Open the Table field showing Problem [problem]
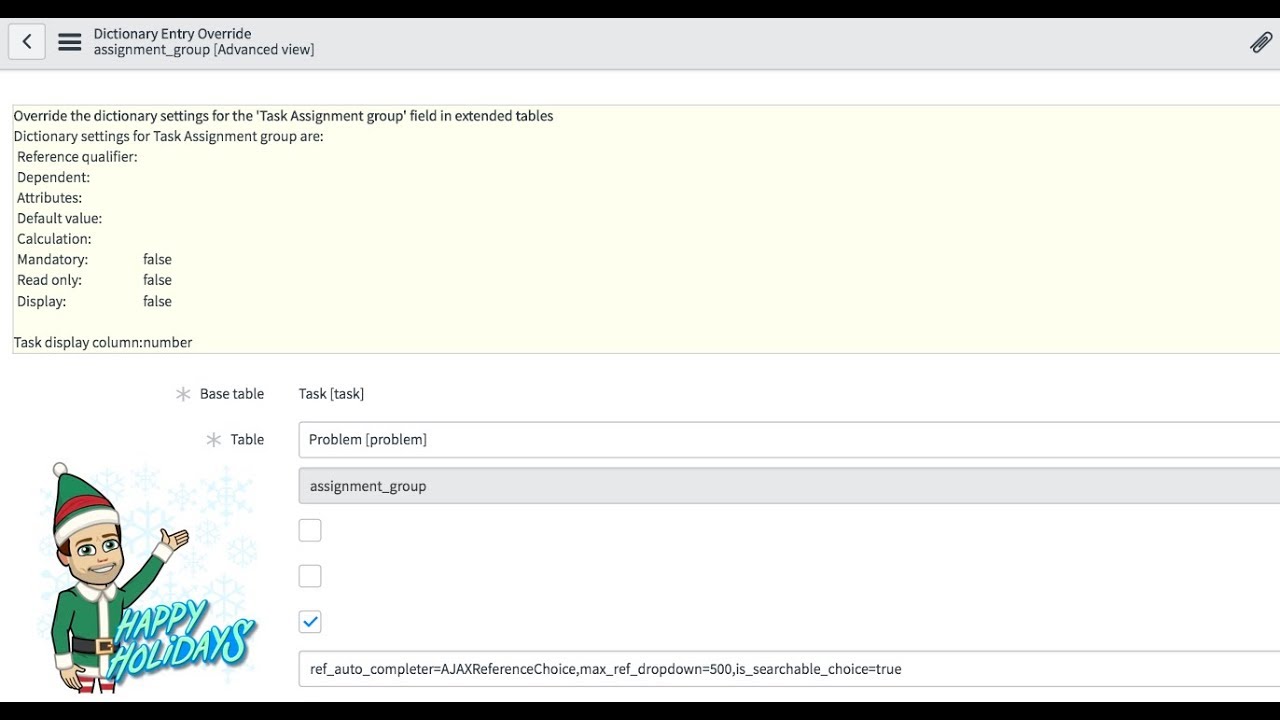 point(789,440)
